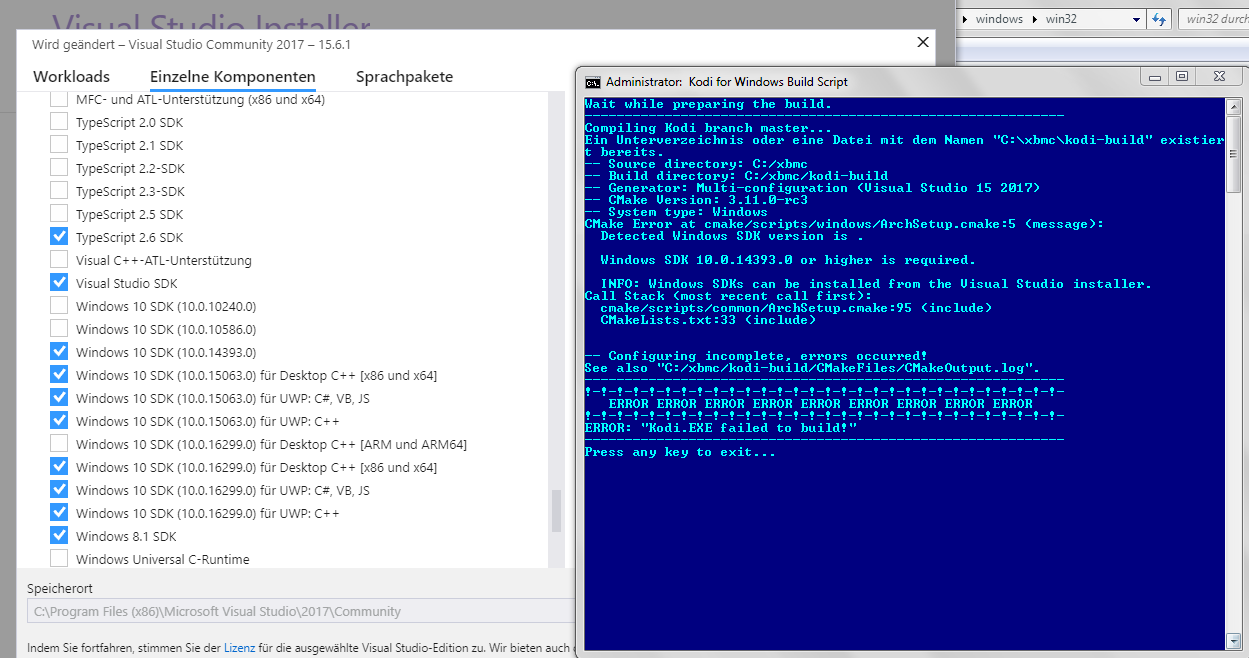Refresh the Explorer folder view
This screenshot has height=658, width=1249.
point(1159,19)
